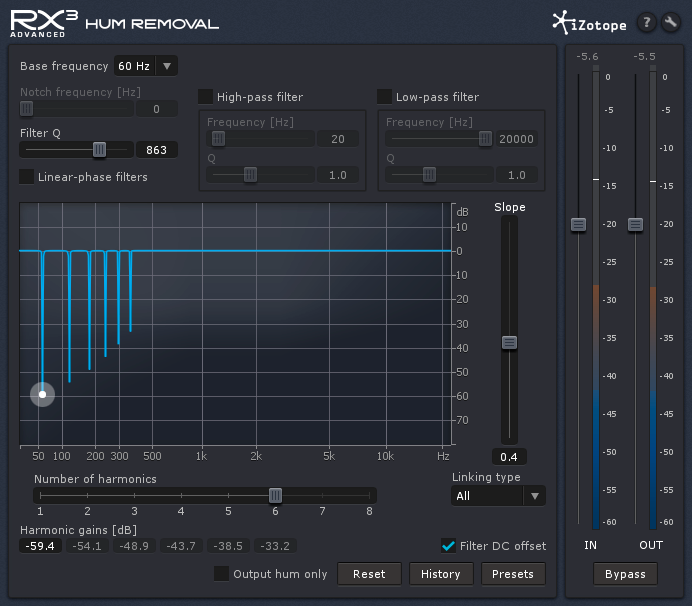Click the Low-pass Q slider handle
This screenshot has height=606, width=692.
pyautogui.click(x=429, y=175)
